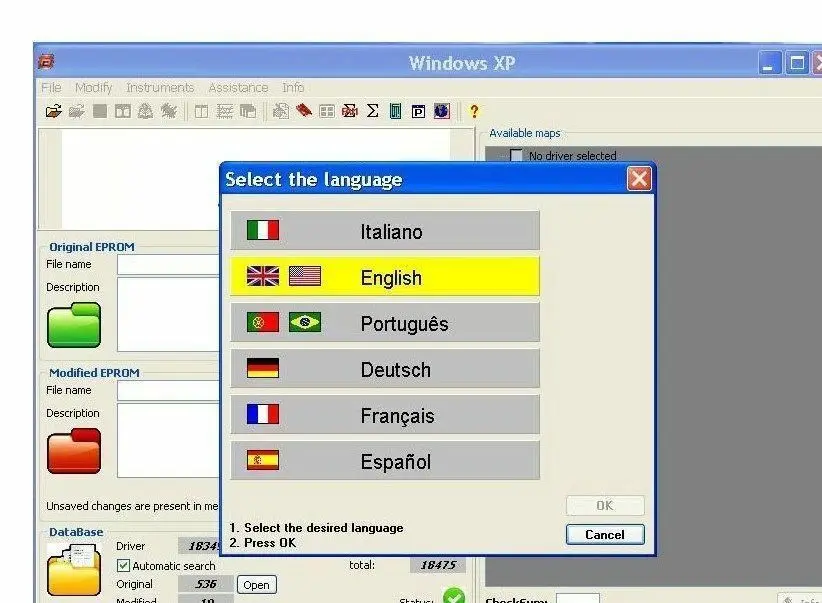The image size is (822, 603).
Task: Click the yellow question mark help icon
Action: tap(474, 111)
